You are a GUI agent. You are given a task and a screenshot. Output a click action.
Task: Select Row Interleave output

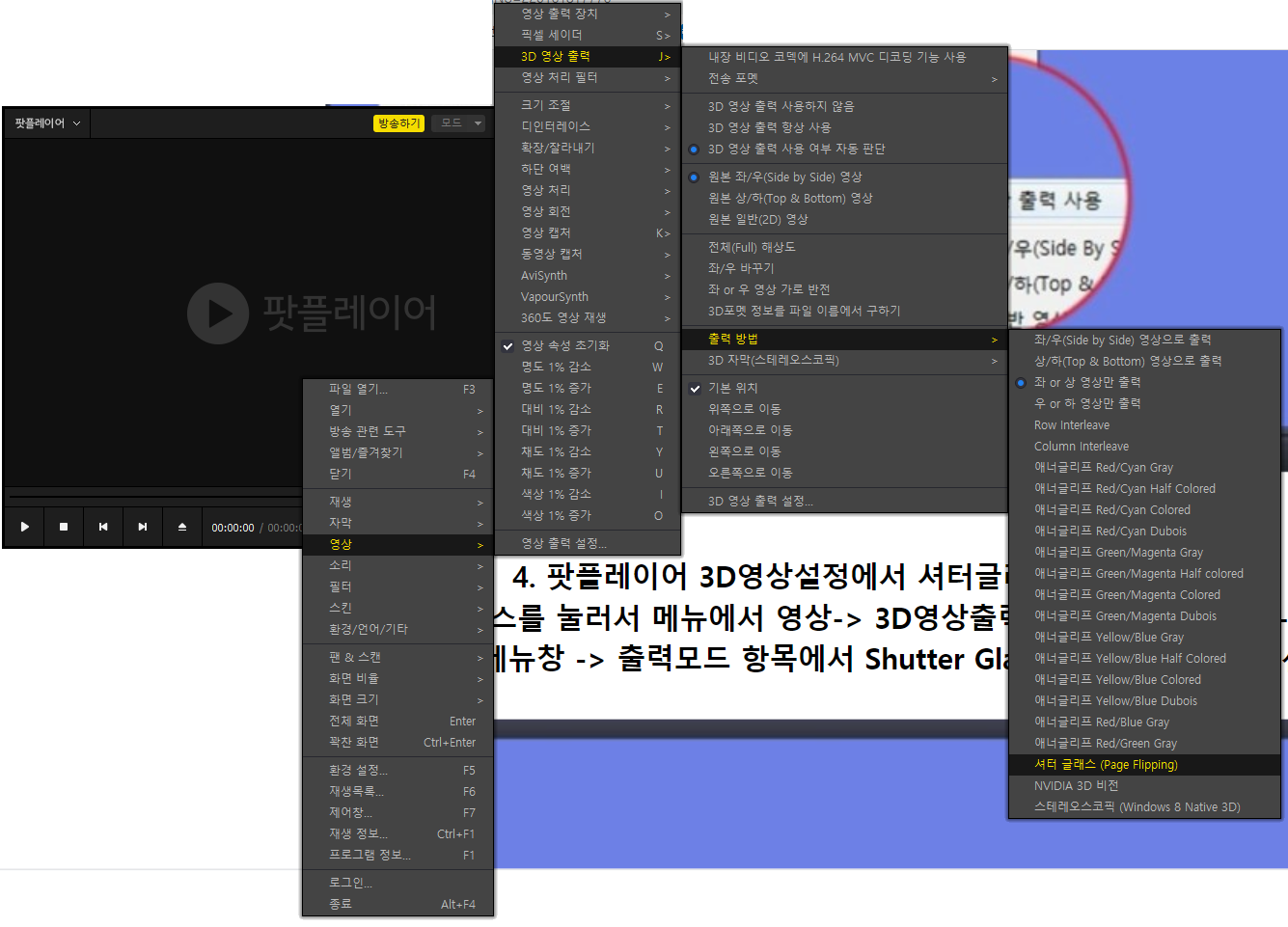click(x=1144, y=425)
